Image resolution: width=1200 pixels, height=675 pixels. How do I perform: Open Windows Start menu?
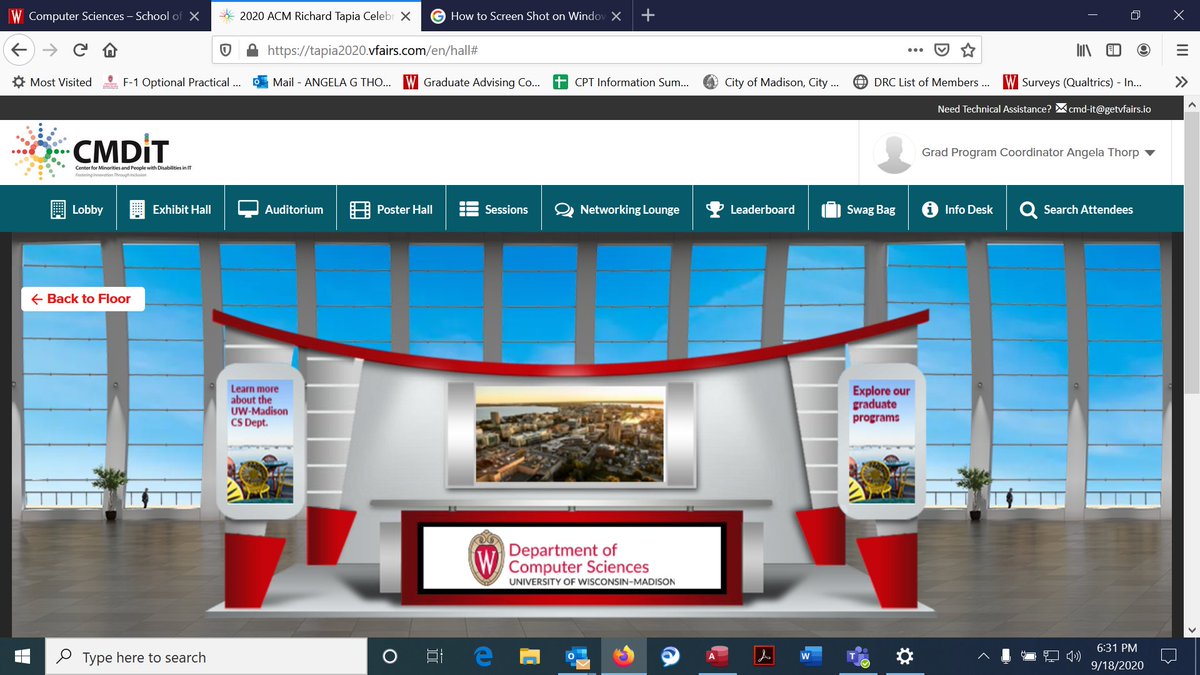(x=22, y=657)
